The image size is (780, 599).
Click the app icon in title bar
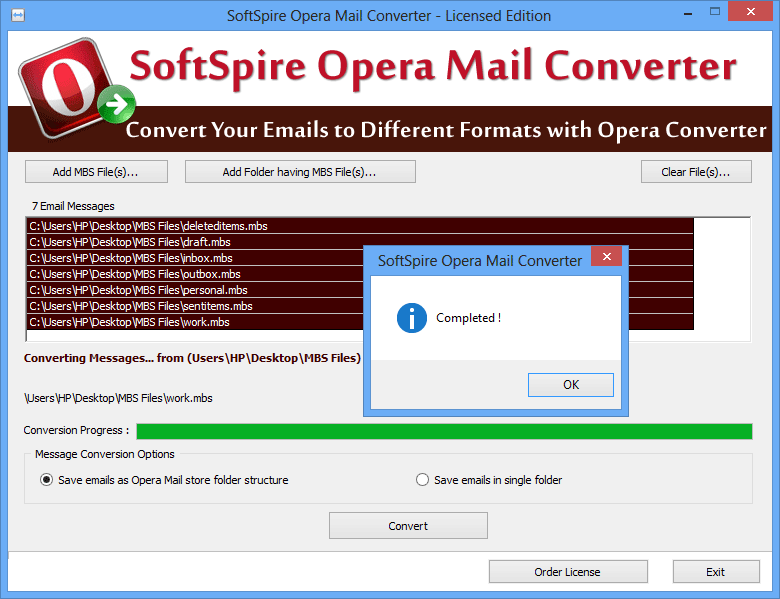coord(18,15)
